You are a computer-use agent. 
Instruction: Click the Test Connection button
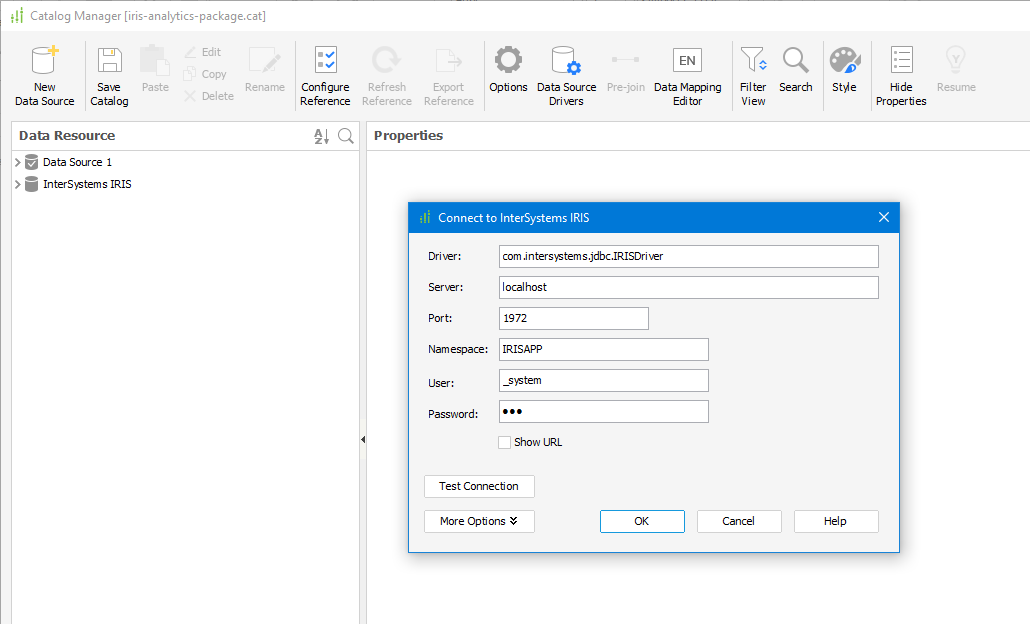click(x=479, y=486)
